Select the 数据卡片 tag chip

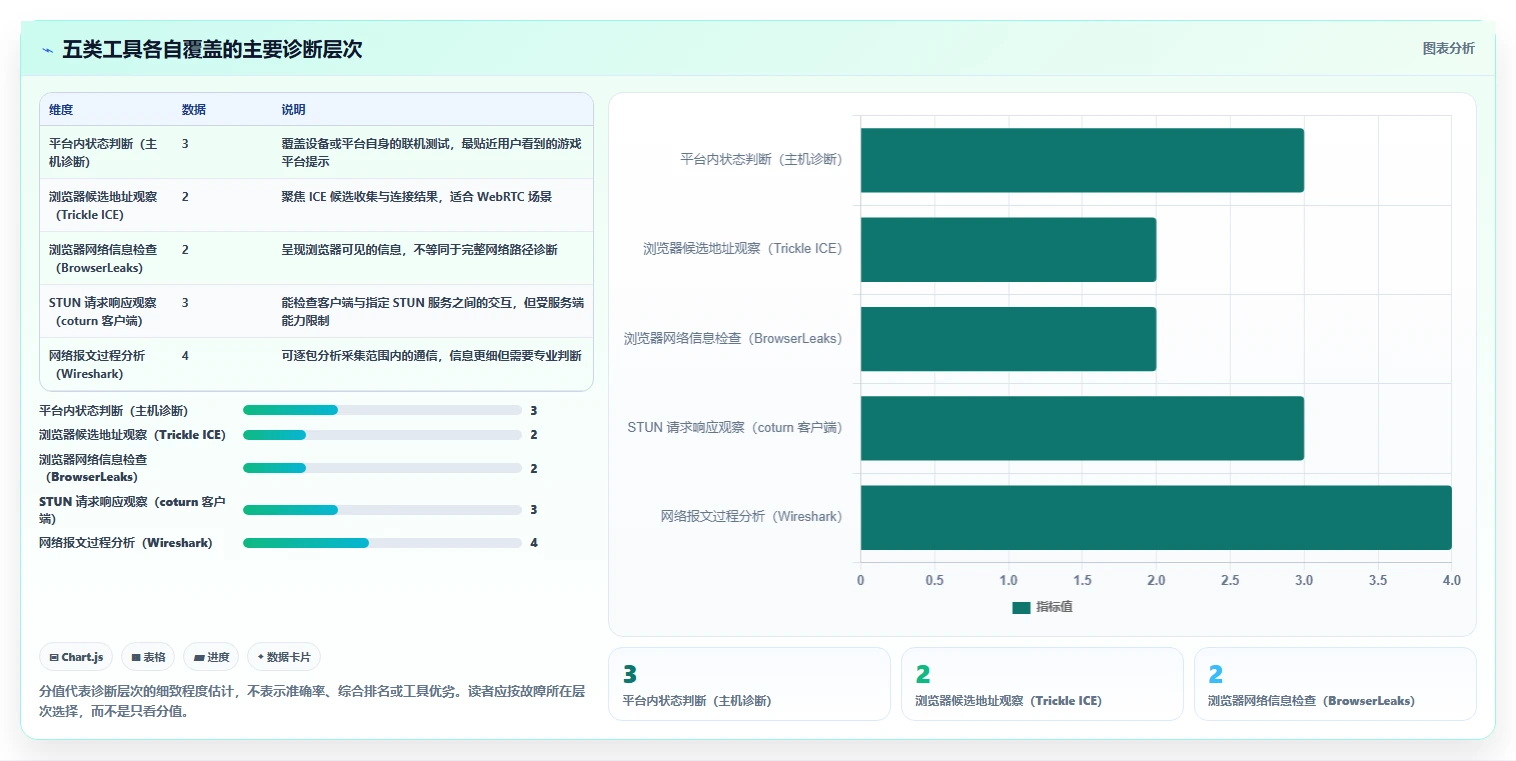coord(284,657)
